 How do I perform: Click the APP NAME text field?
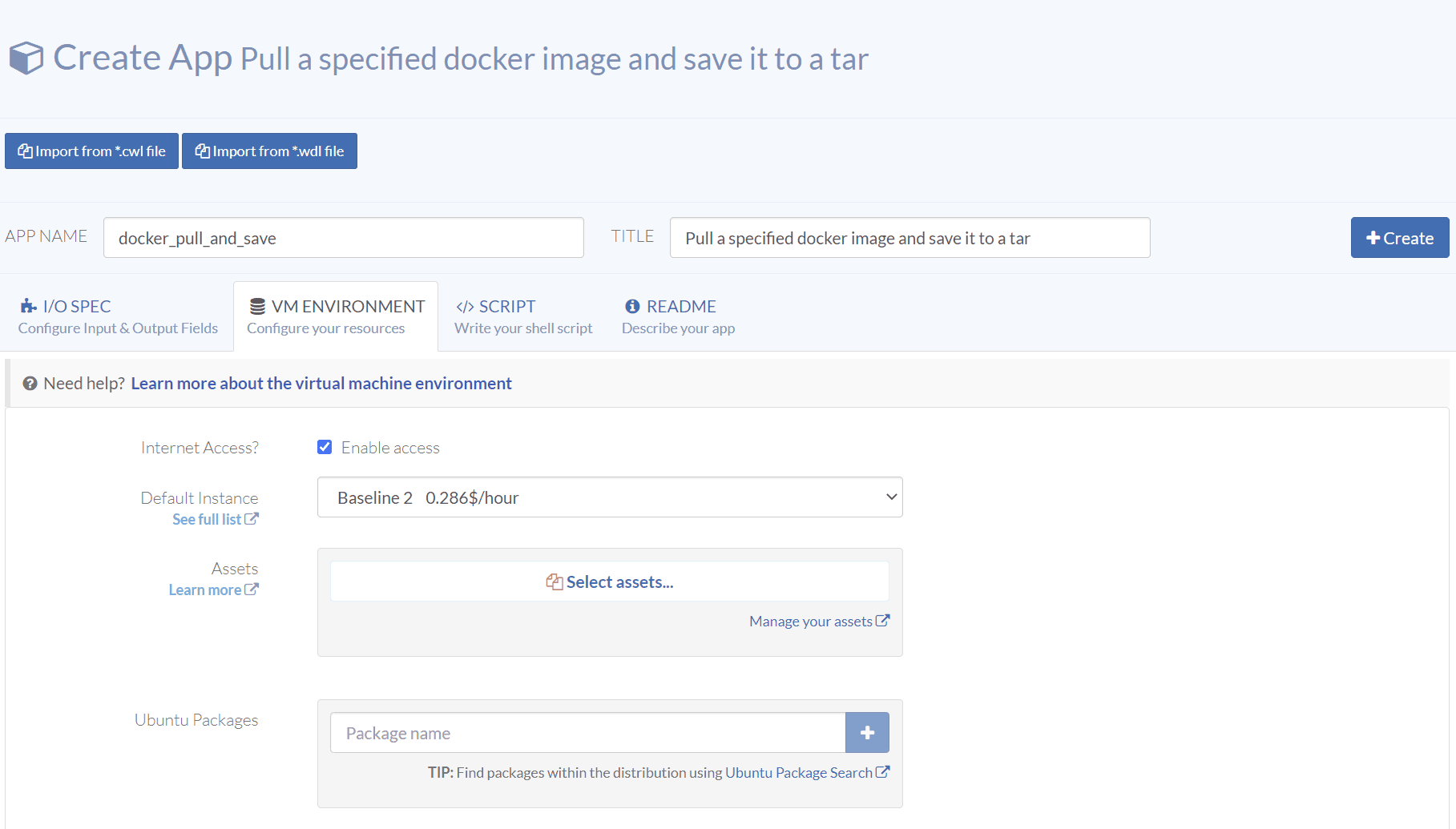coord(343,238)
